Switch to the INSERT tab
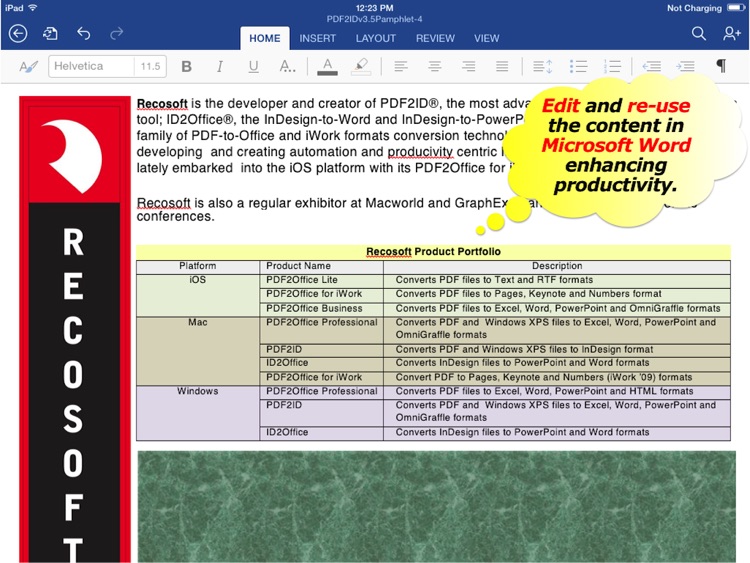 coord(318,38)
